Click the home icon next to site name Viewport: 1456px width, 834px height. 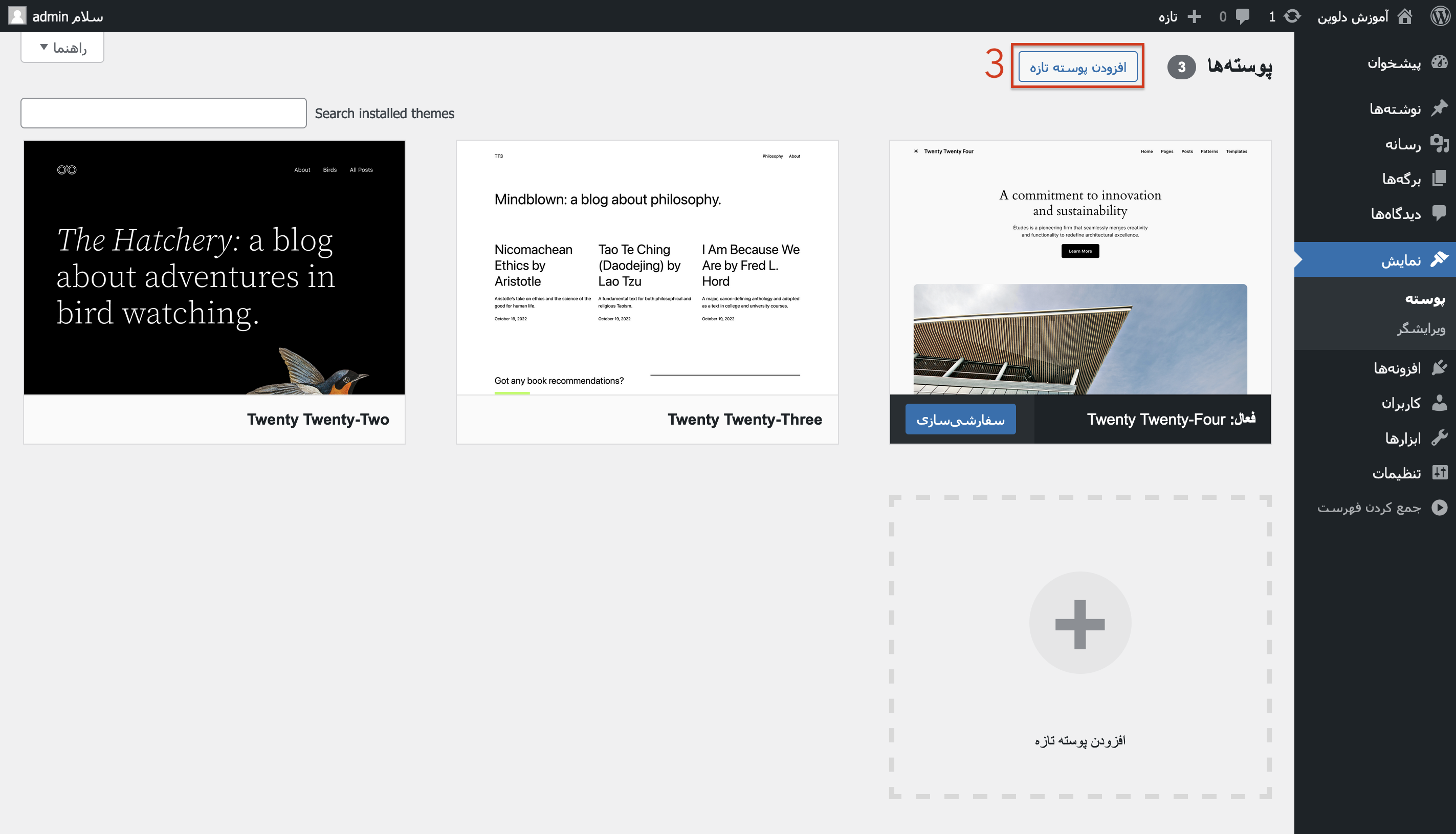pyautogui.click(x=1404, y=16)
